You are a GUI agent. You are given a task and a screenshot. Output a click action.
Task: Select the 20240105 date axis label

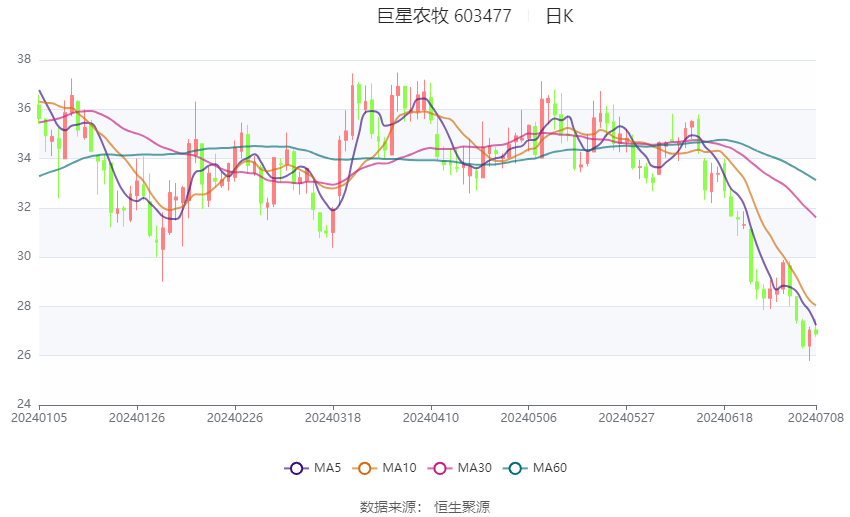[x=39, y=418]
